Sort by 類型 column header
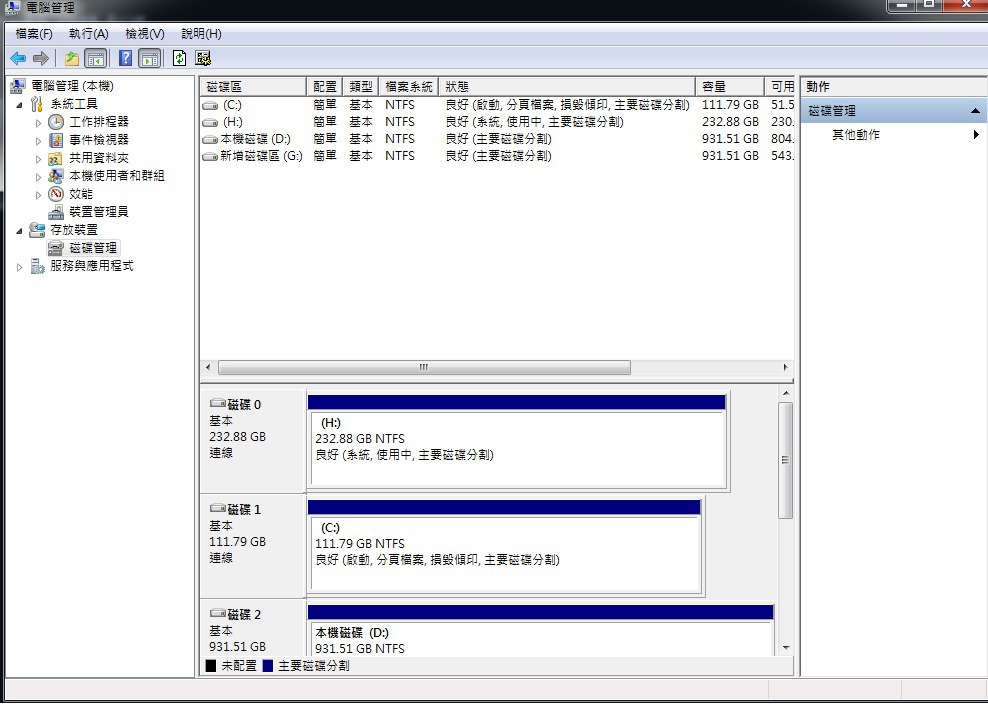 click(360, 86)
